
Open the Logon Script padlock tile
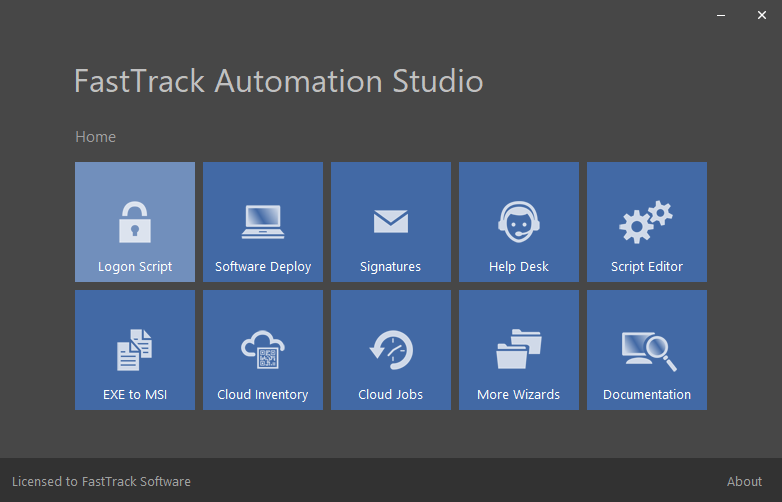coord(135,222)
